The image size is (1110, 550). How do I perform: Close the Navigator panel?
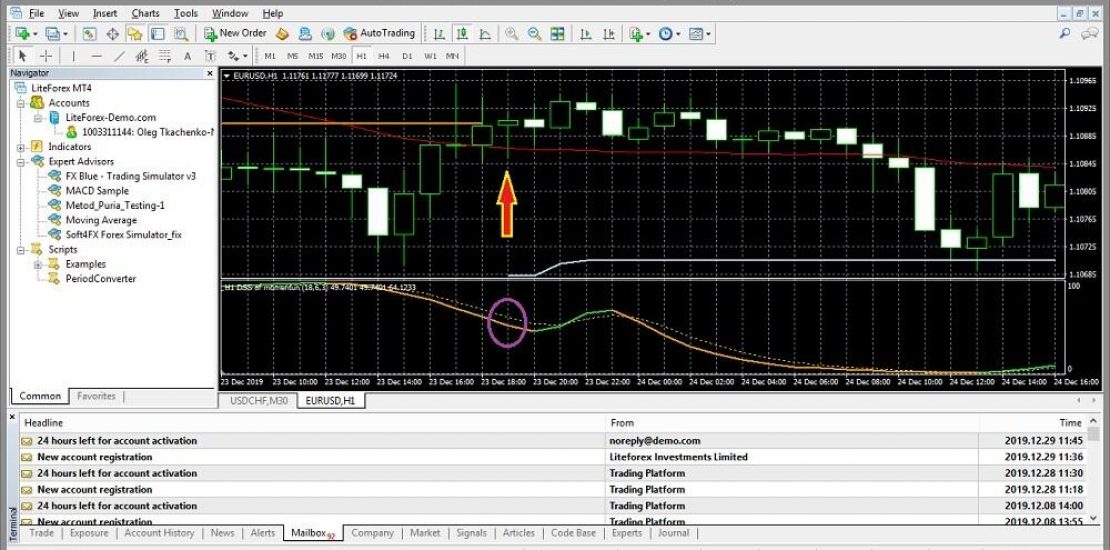pyautogui.click(x=209, y=73)
